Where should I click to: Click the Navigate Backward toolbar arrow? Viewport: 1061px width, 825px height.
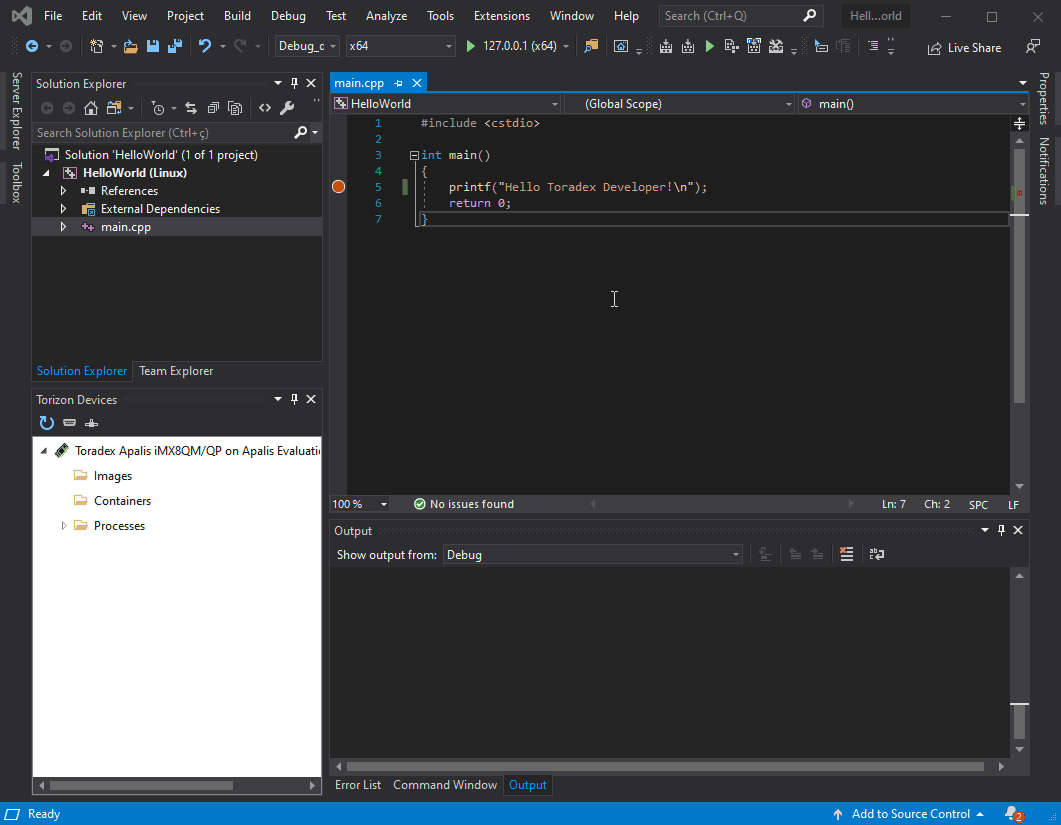tap(32, 46)
